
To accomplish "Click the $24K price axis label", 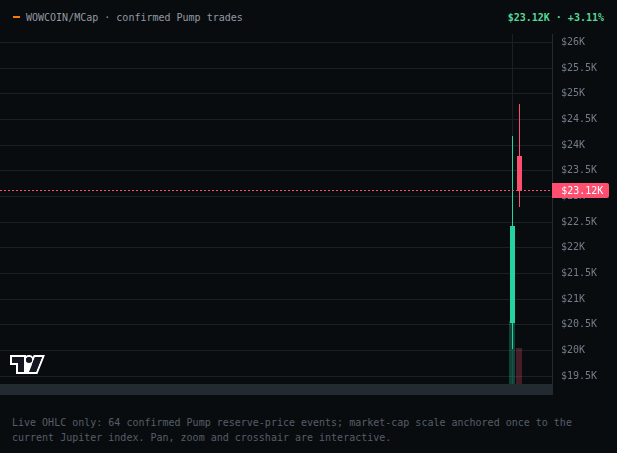I will 573,144.
